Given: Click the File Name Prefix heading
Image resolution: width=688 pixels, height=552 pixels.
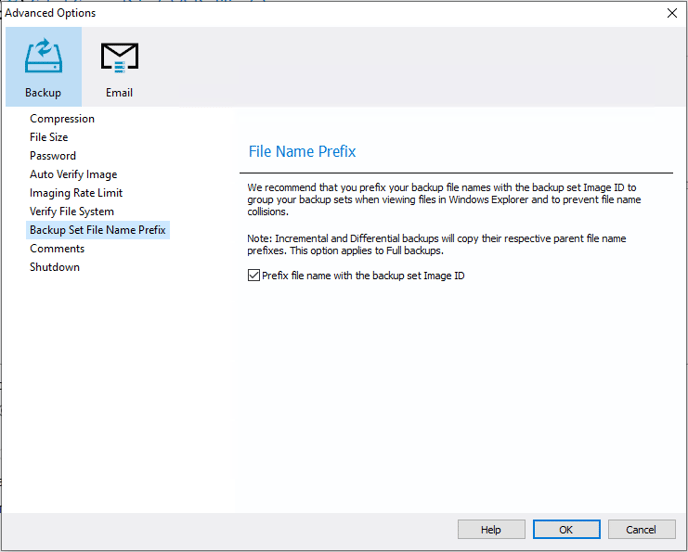Looking at the screenshot, I should pyautogui.click(x=302, y=151).
